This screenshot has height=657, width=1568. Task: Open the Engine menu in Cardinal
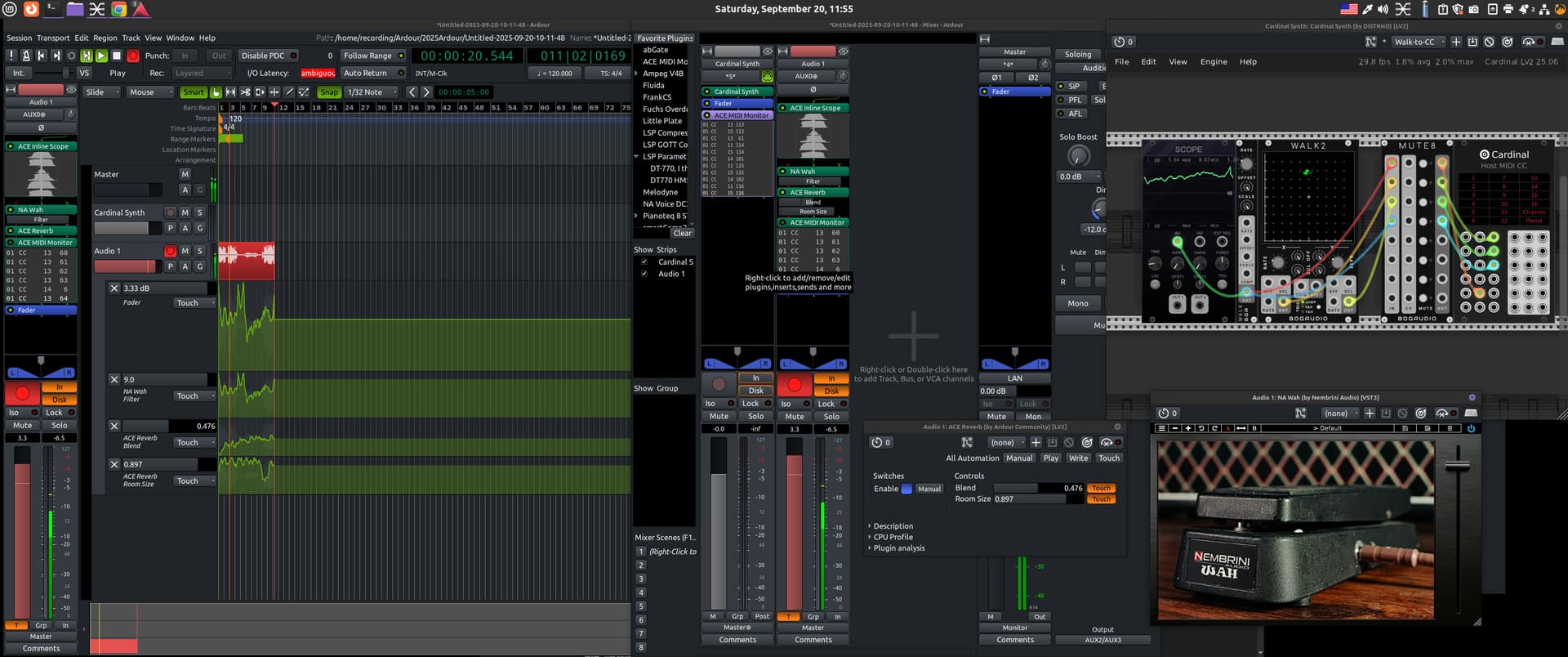click(x=1213, y=62)
